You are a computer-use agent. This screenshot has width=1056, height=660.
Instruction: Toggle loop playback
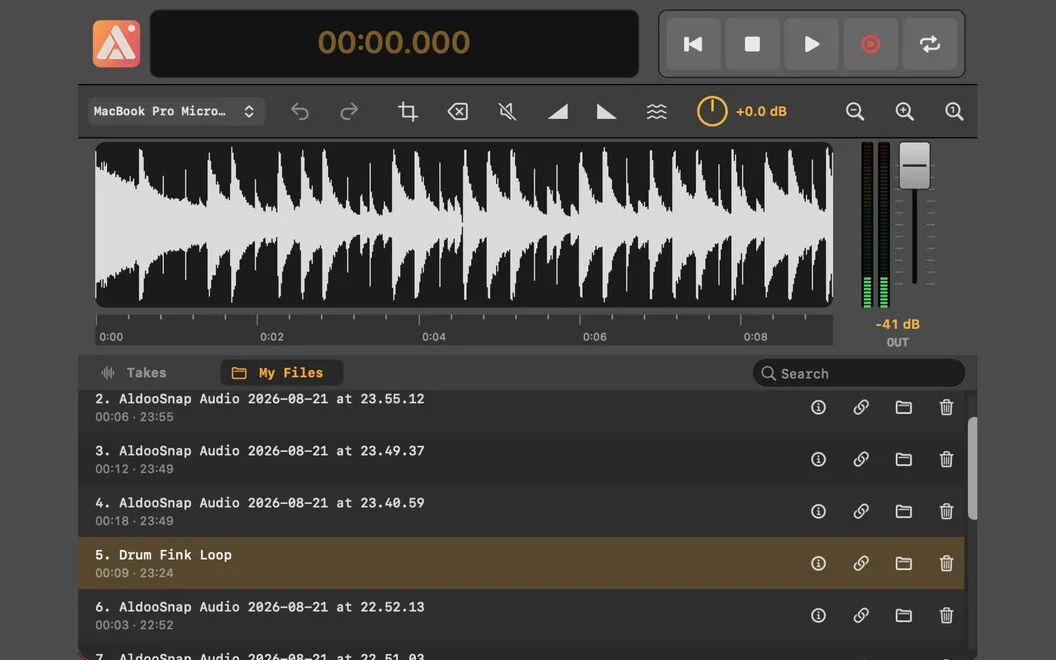930,44
